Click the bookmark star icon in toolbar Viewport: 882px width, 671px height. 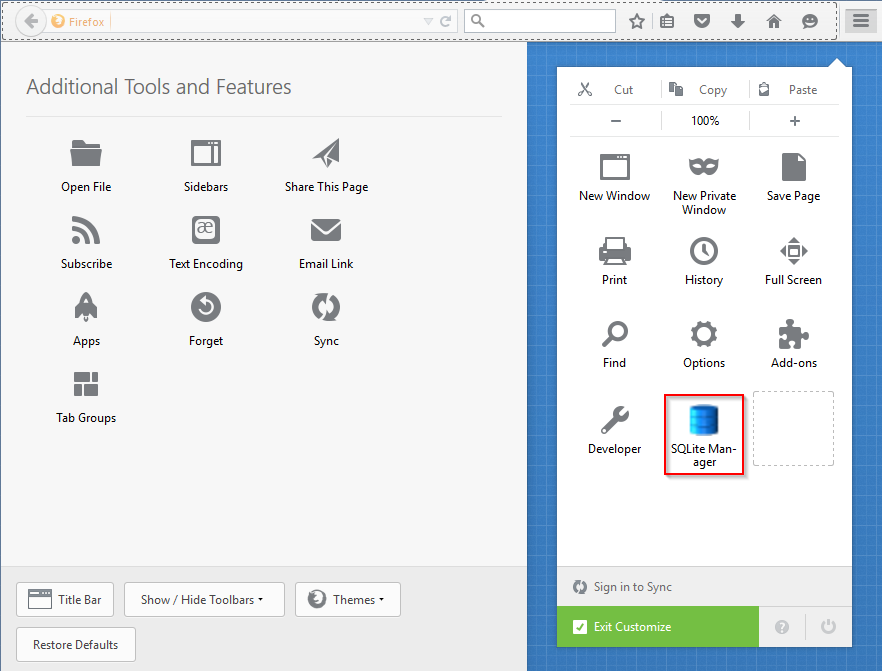[x=637, y=21]
